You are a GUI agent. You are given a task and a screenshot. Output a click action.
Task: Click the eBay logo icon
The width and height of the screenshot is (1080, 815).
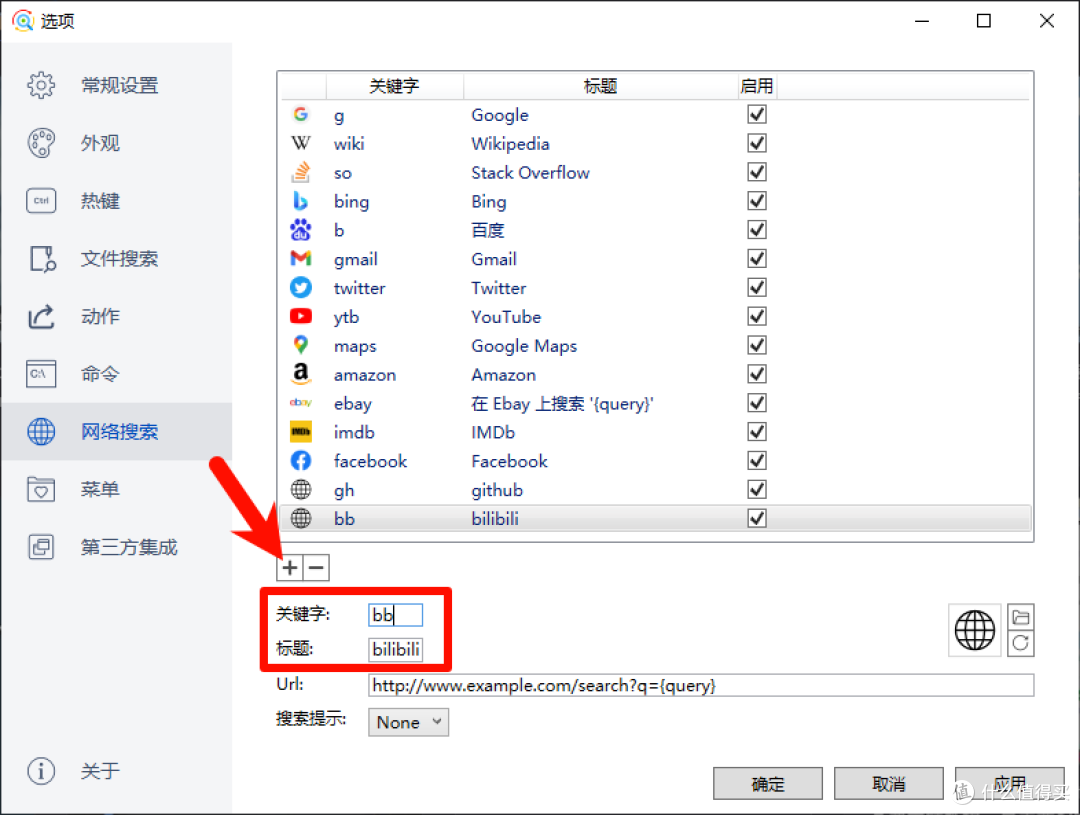(301, 403)
